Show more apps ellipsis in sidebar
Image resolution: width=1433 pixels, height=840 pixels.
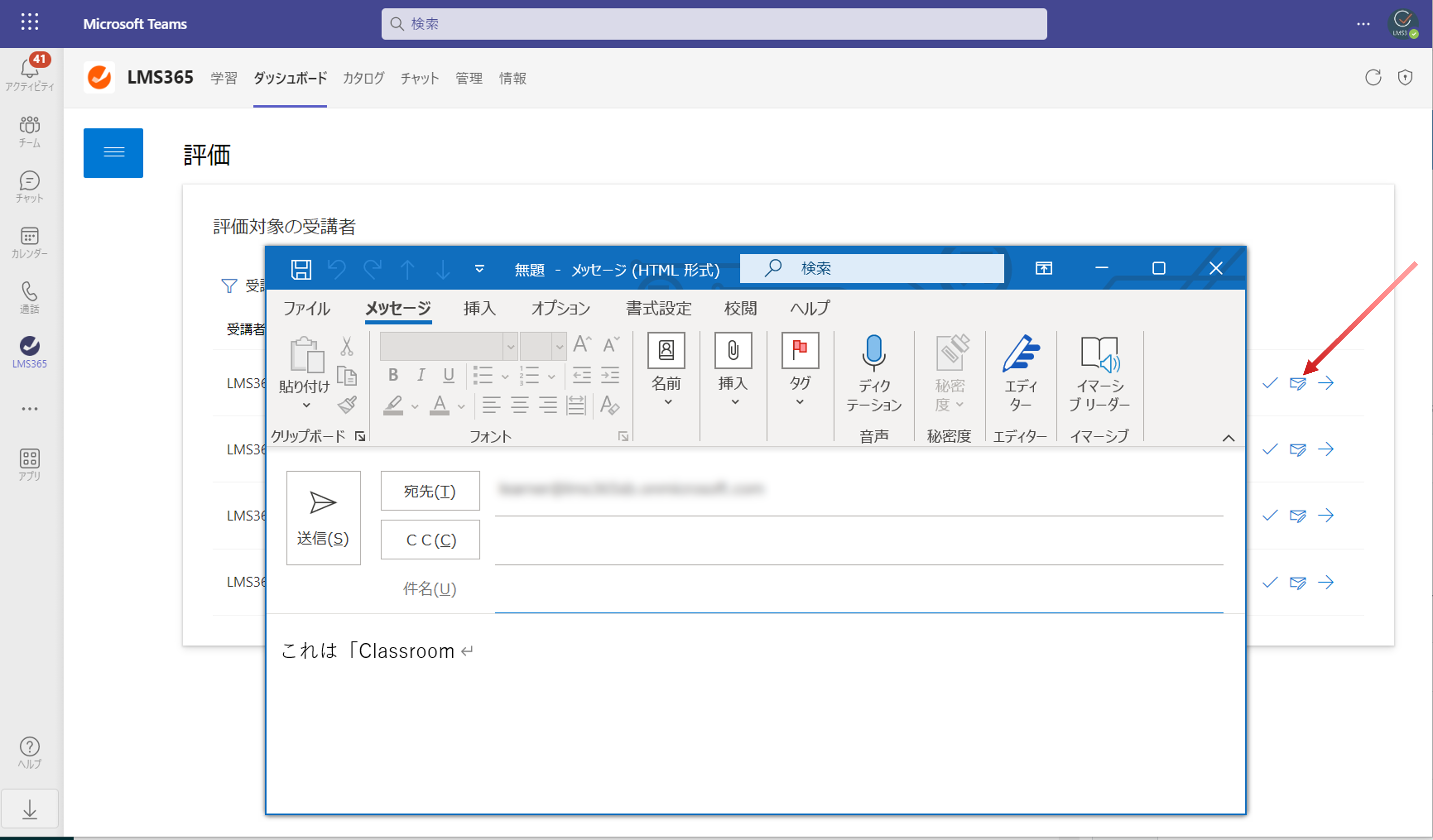tap(30, 409)
